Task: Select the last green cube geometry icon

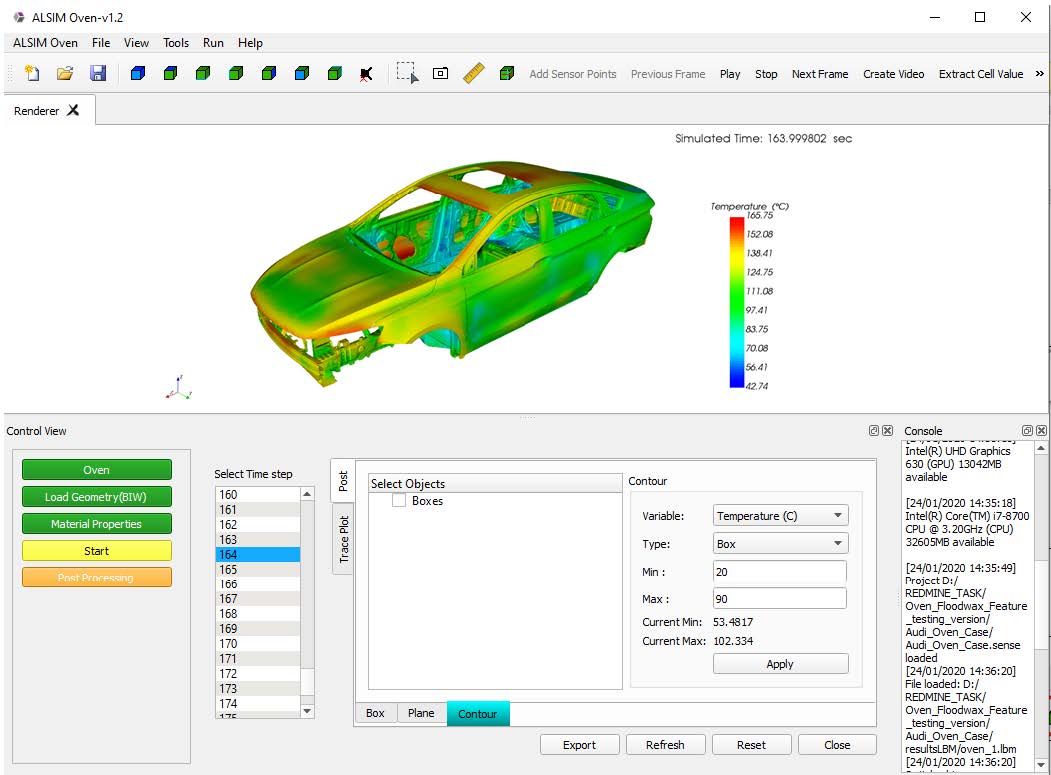Action: (x=333, y=73)
